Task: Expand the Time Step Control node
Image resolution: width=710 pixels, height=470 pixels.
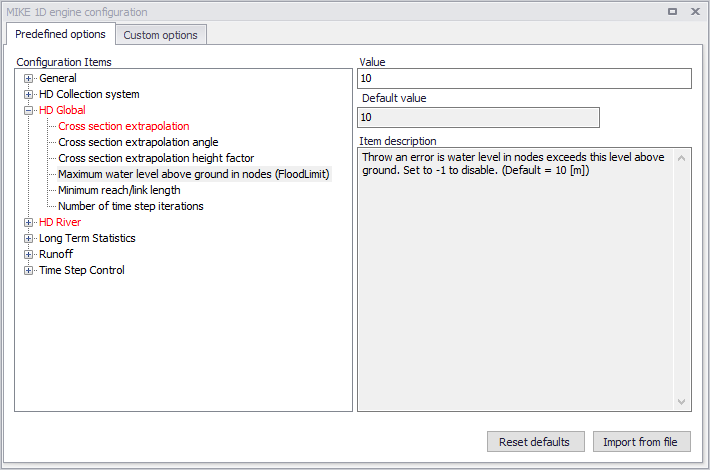Action: pyautogui.click(x=29, y=270)
